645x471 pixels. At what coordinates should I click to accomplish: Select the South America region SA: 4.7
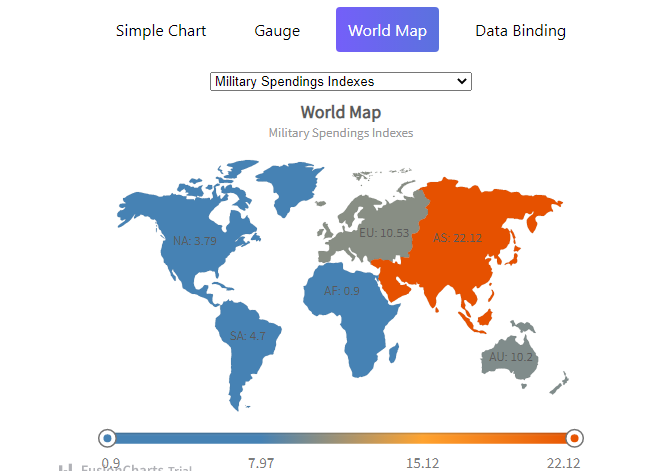coord(247,336)
